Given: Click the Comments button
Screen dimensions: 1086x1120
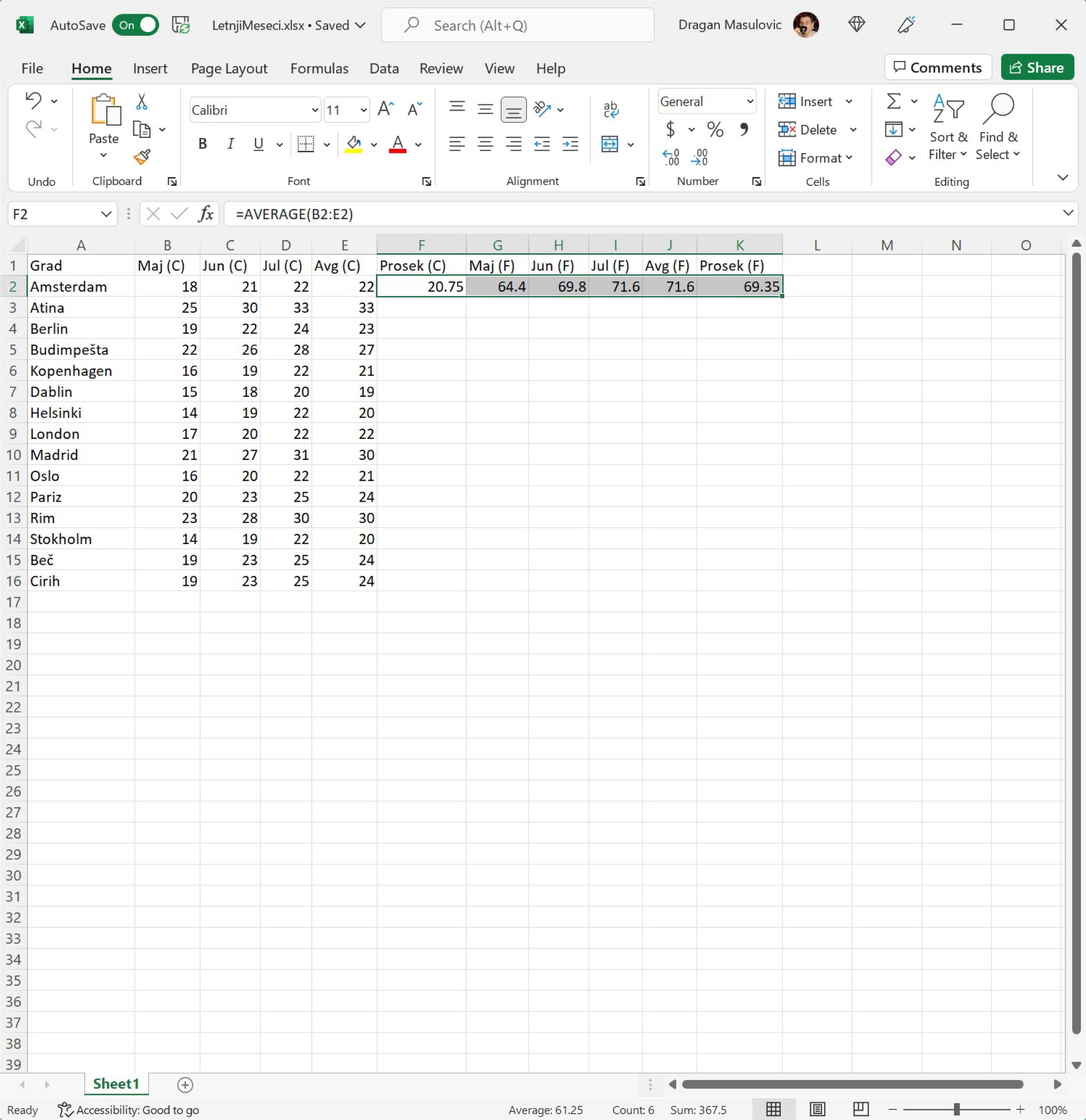Looking at the screenshot, I should pos(937,67).
